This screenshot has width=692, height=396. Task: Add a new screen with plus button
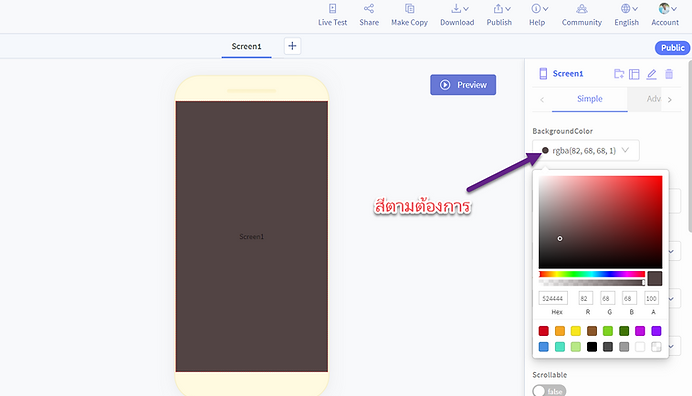(292, 46)
